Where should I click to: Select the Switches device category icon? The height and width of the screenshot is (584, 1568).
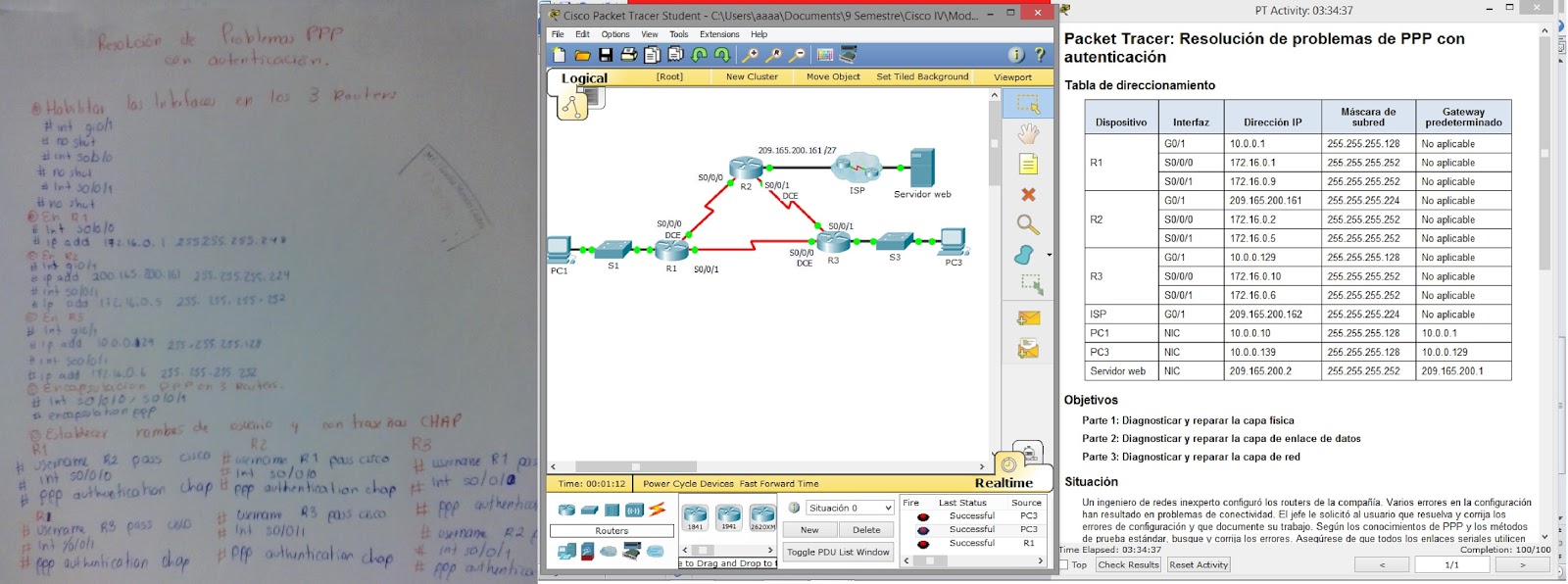[589, 510]
